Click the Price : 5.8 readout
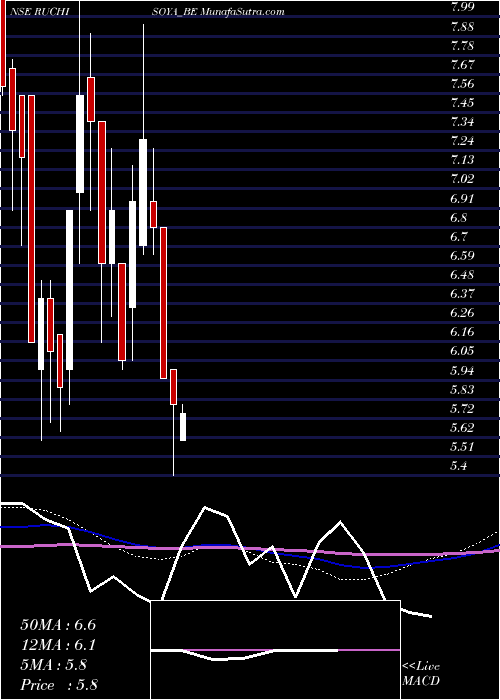 tap(59, 684)
